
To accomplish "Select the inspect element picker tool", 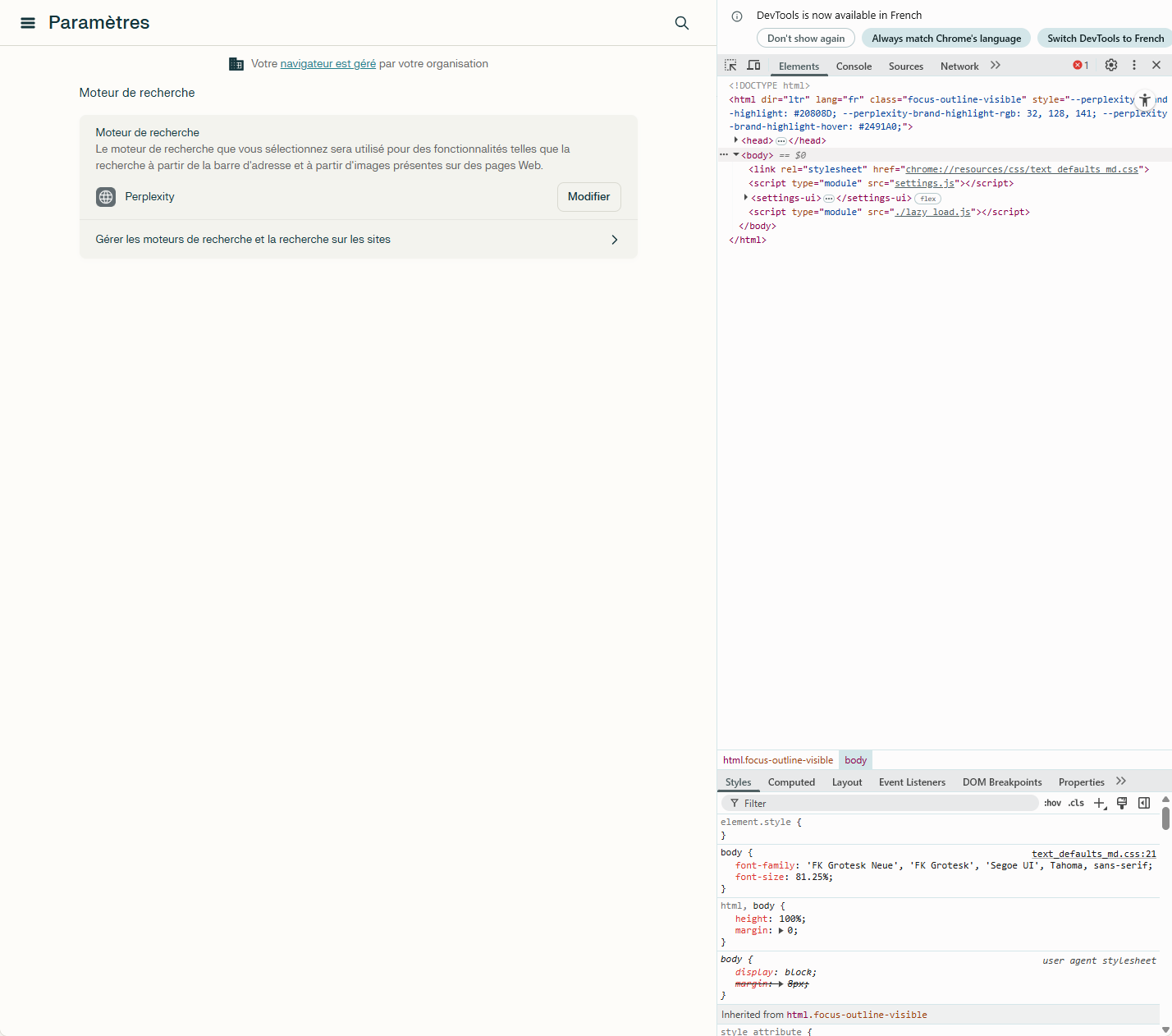I will click(730, 65).
